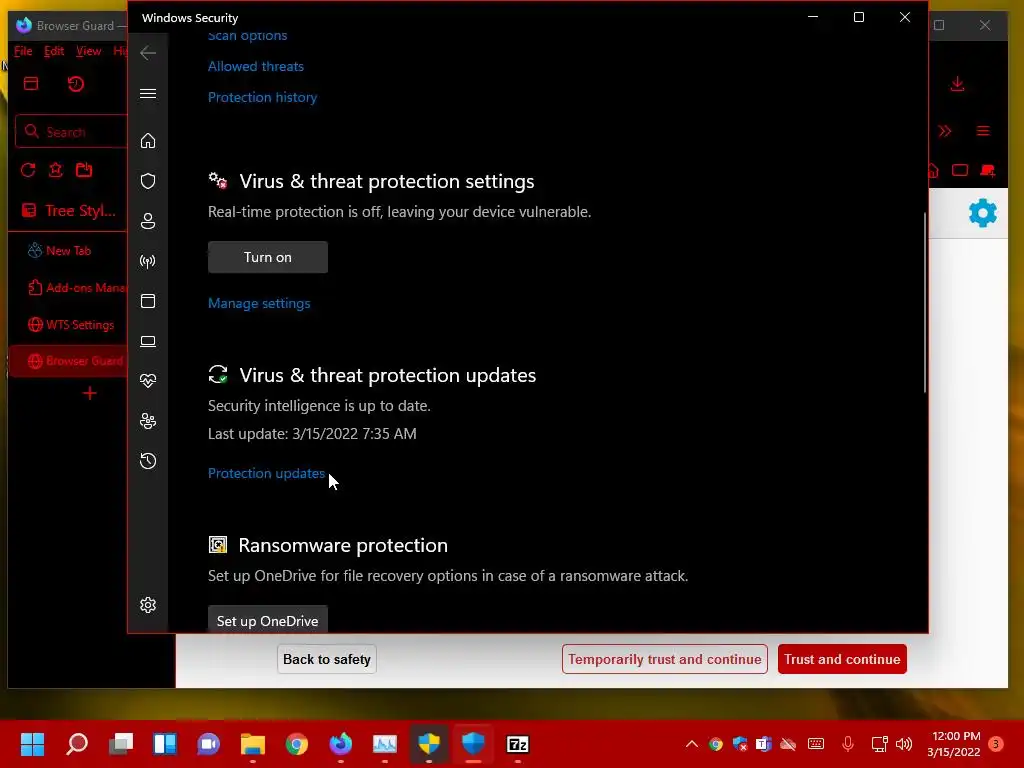
Task: Open Home in Windows Security sidebar
Action: [148, 140]
